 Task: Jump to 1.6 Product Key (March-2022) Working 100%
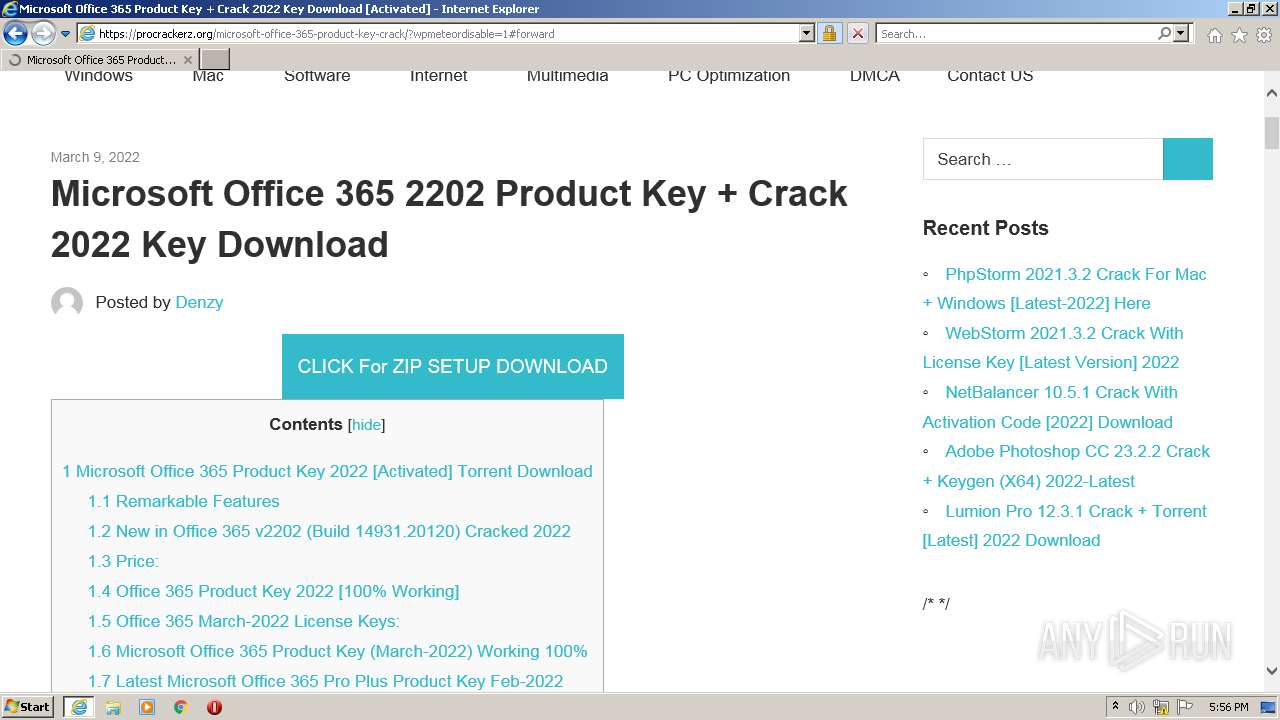point(337,651)
